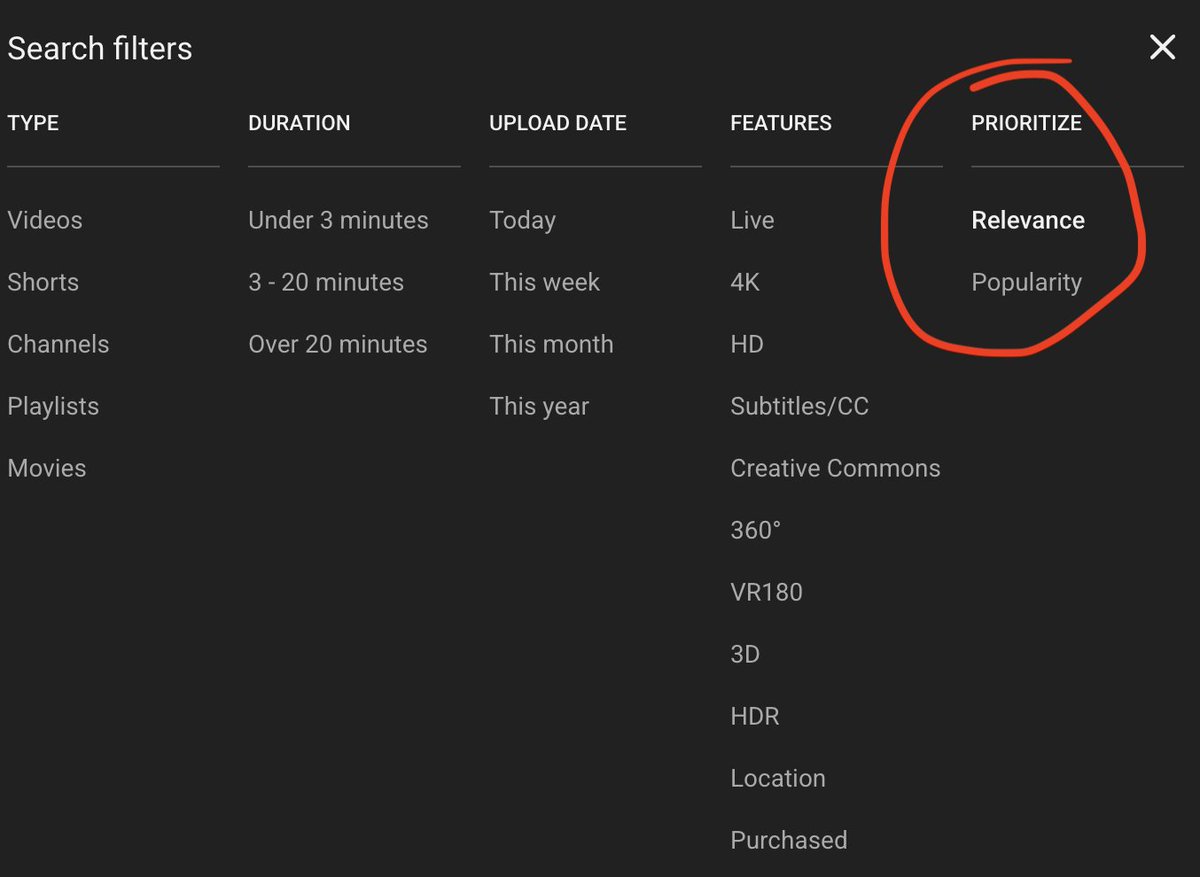Filter results by Movies type

[x=47, y=468]
